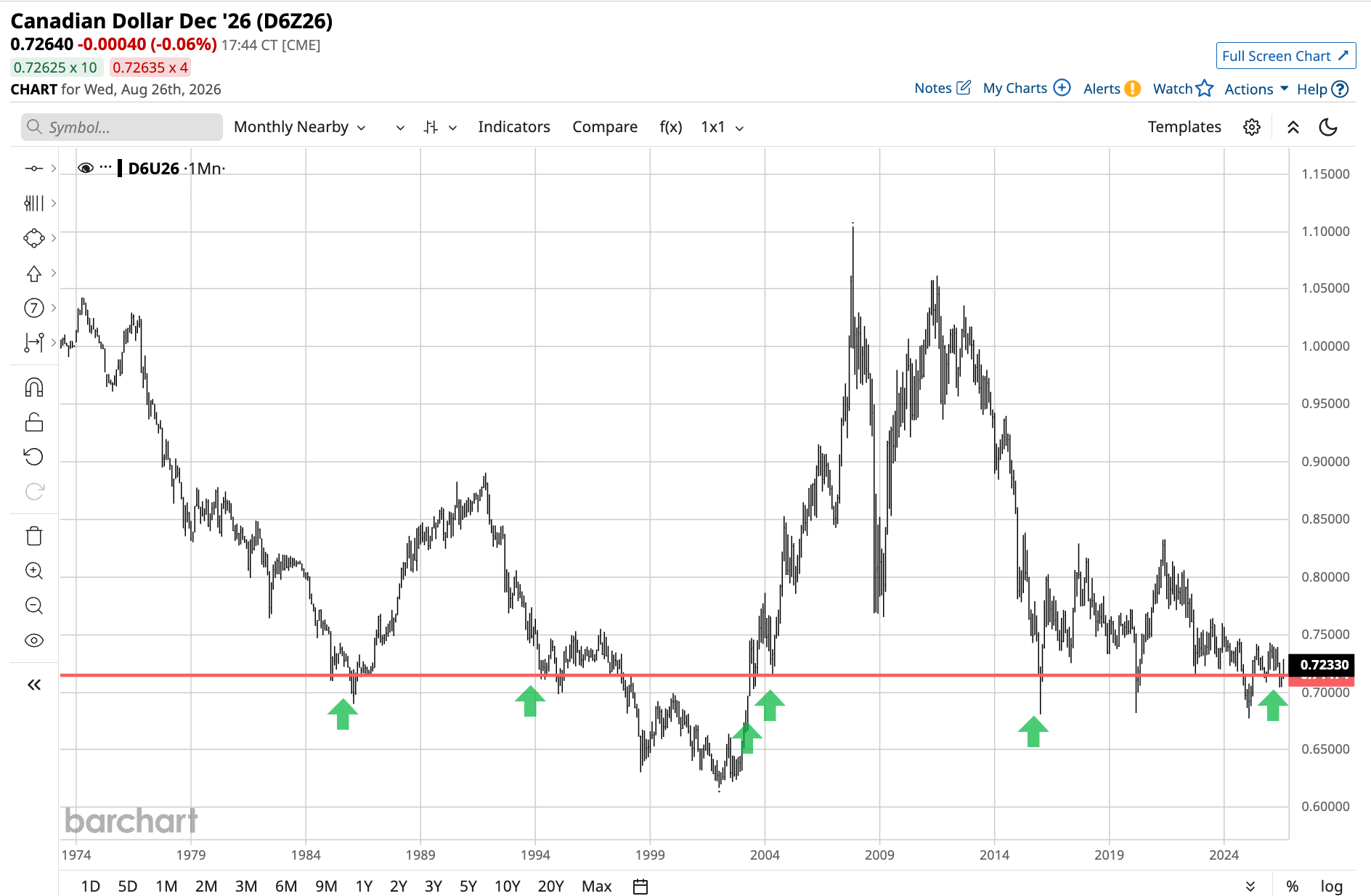
Task: Expand the shape tool options chevron
Action: 54,238
